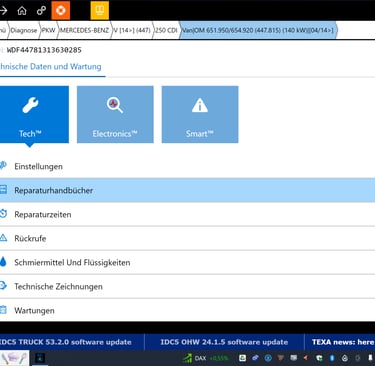375x366 pixels.
Task: Open IDC5 TRUCK 53.2.0 software update news
Action: (x=66, y=342)
